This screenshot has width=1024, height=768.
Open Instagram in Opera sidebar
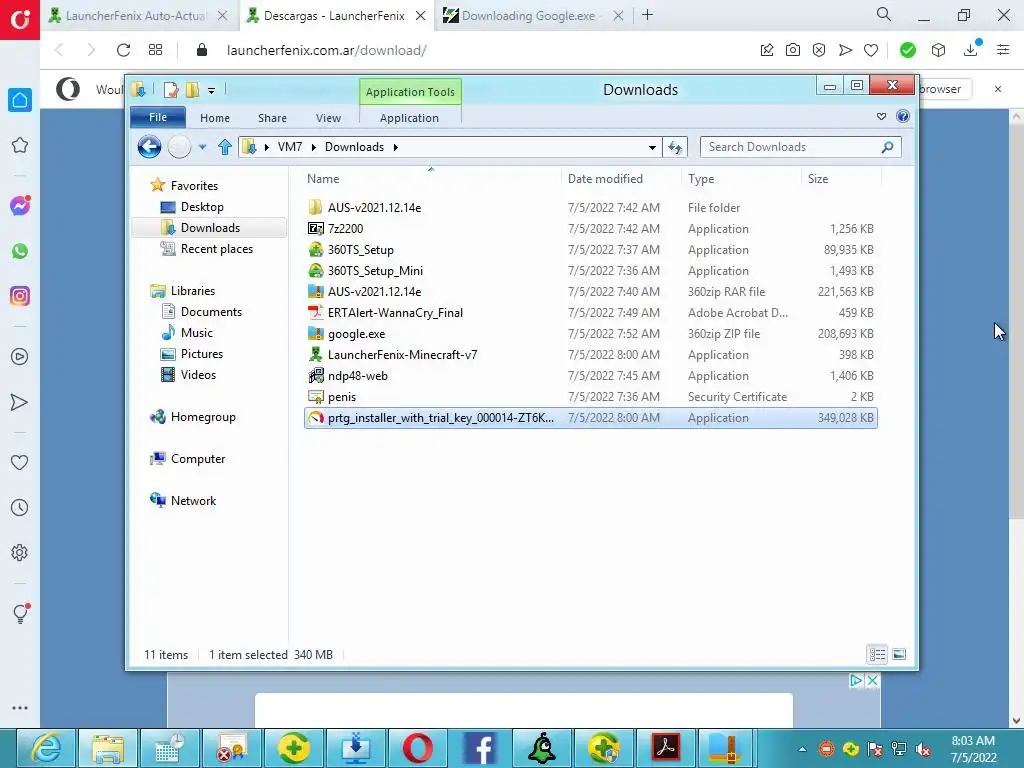20,296
